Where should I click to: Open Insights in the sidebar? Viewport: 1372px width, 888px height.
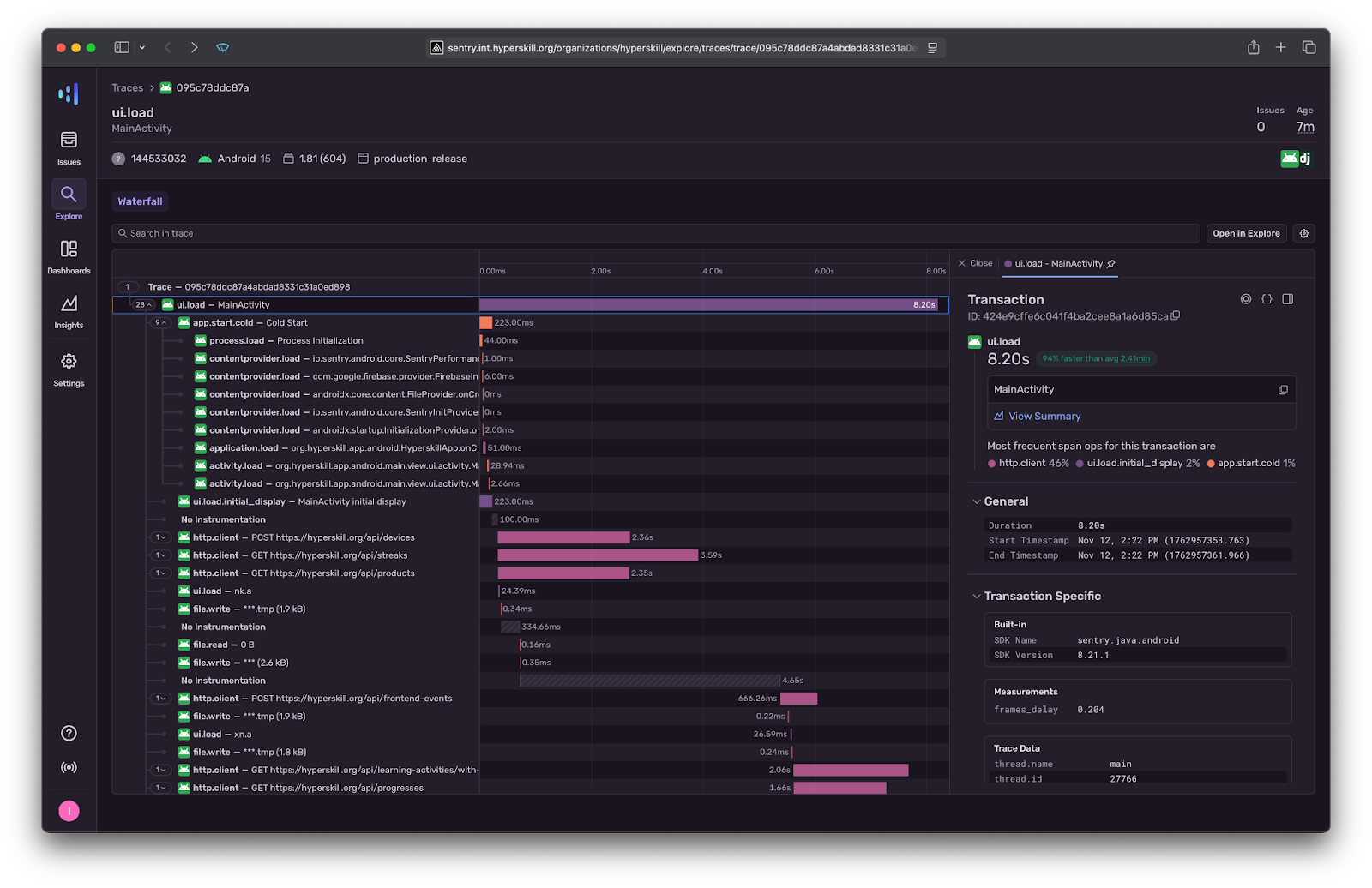[x=69, y=310]
